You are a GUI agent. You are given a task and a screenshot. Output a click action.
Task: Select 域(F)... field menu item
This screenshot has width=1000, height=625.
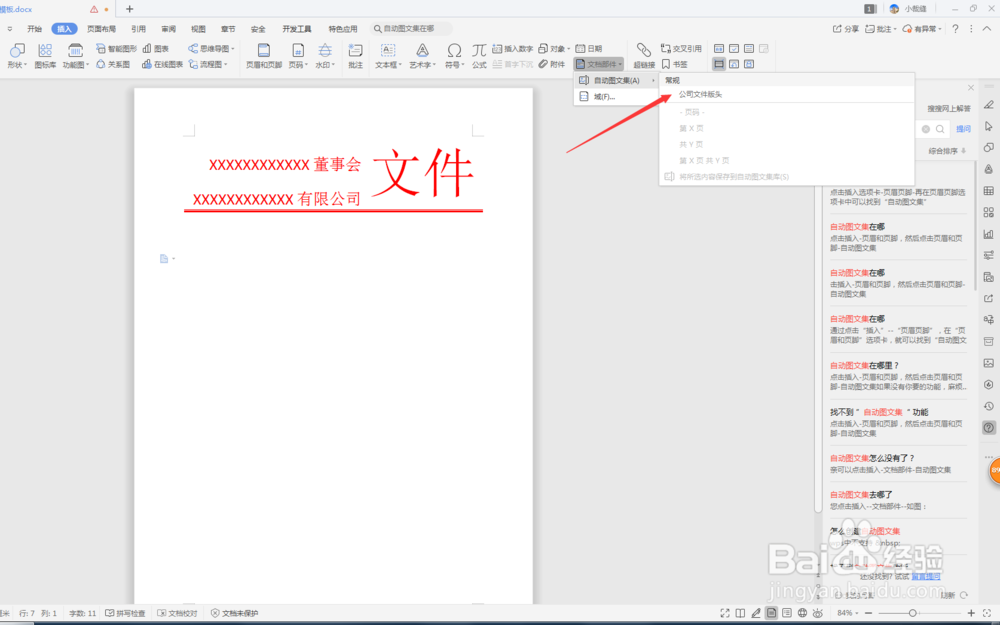pos(616,97)
